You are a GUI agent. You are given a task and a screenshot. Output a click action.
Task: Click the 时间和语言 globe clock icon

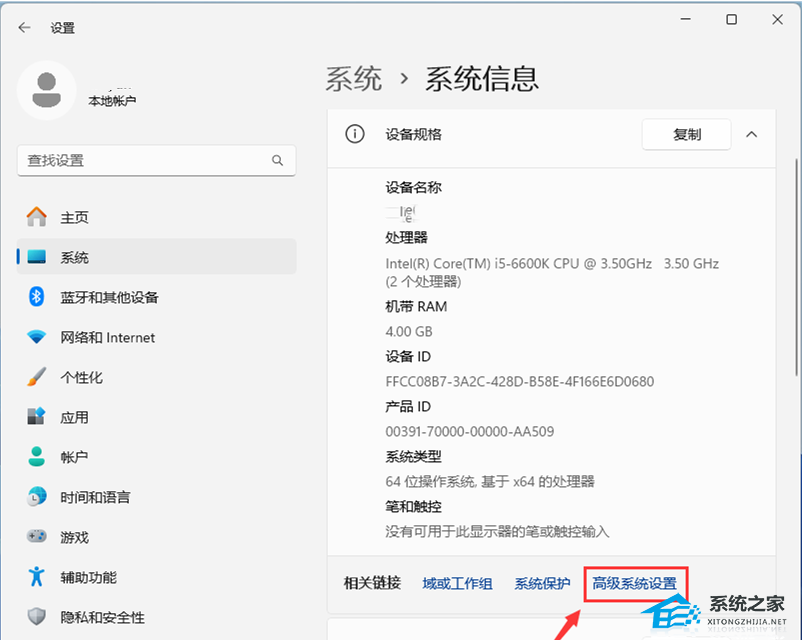click(x=37, y=497)
